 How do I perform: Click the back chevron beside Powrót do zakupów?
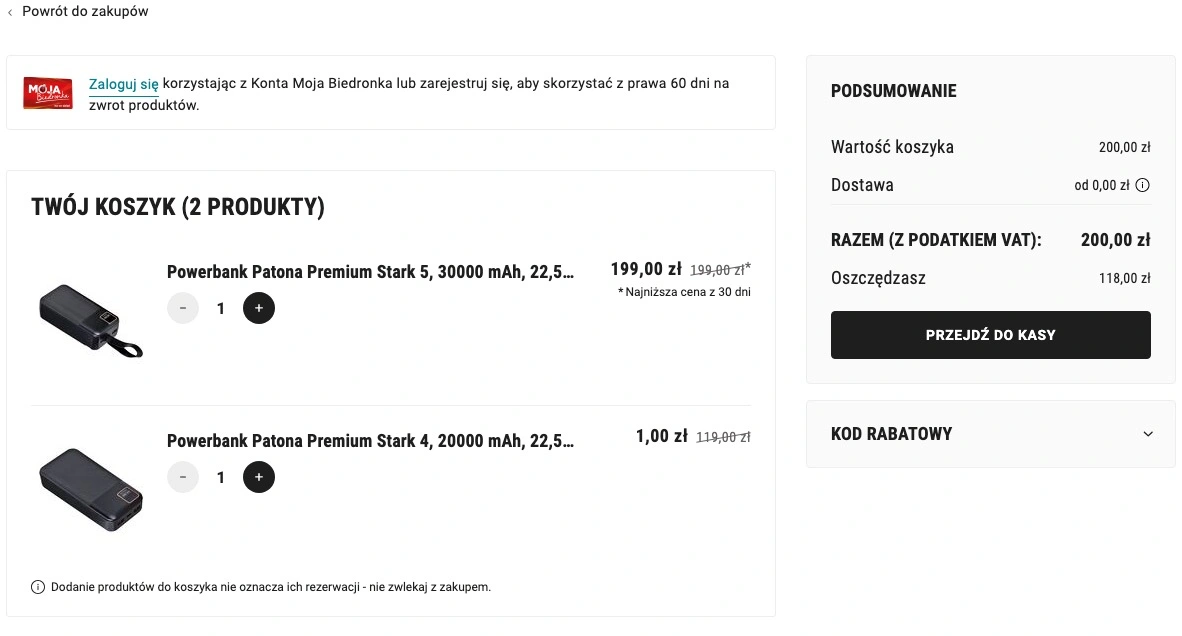coord(10,12)
